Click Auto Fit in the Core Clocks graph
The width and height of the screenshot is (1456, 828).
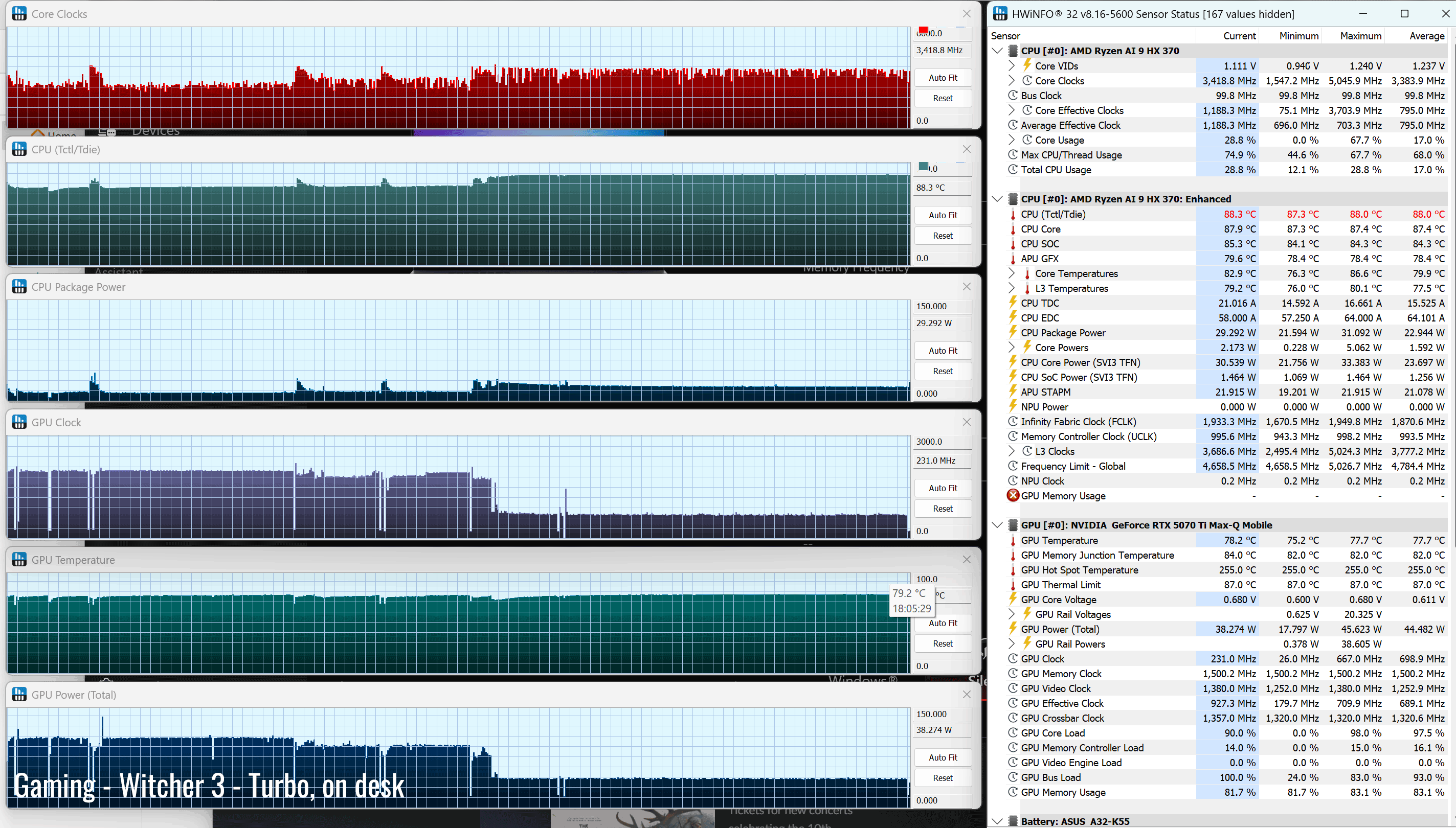[943, 78]
